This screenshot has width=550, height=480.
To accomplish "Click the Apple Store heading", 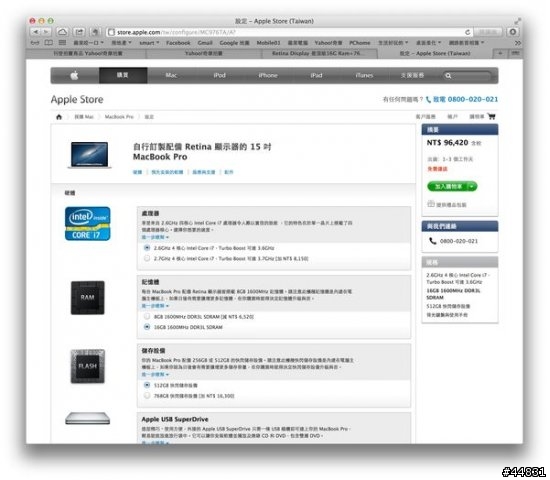I will coord(77,99).
